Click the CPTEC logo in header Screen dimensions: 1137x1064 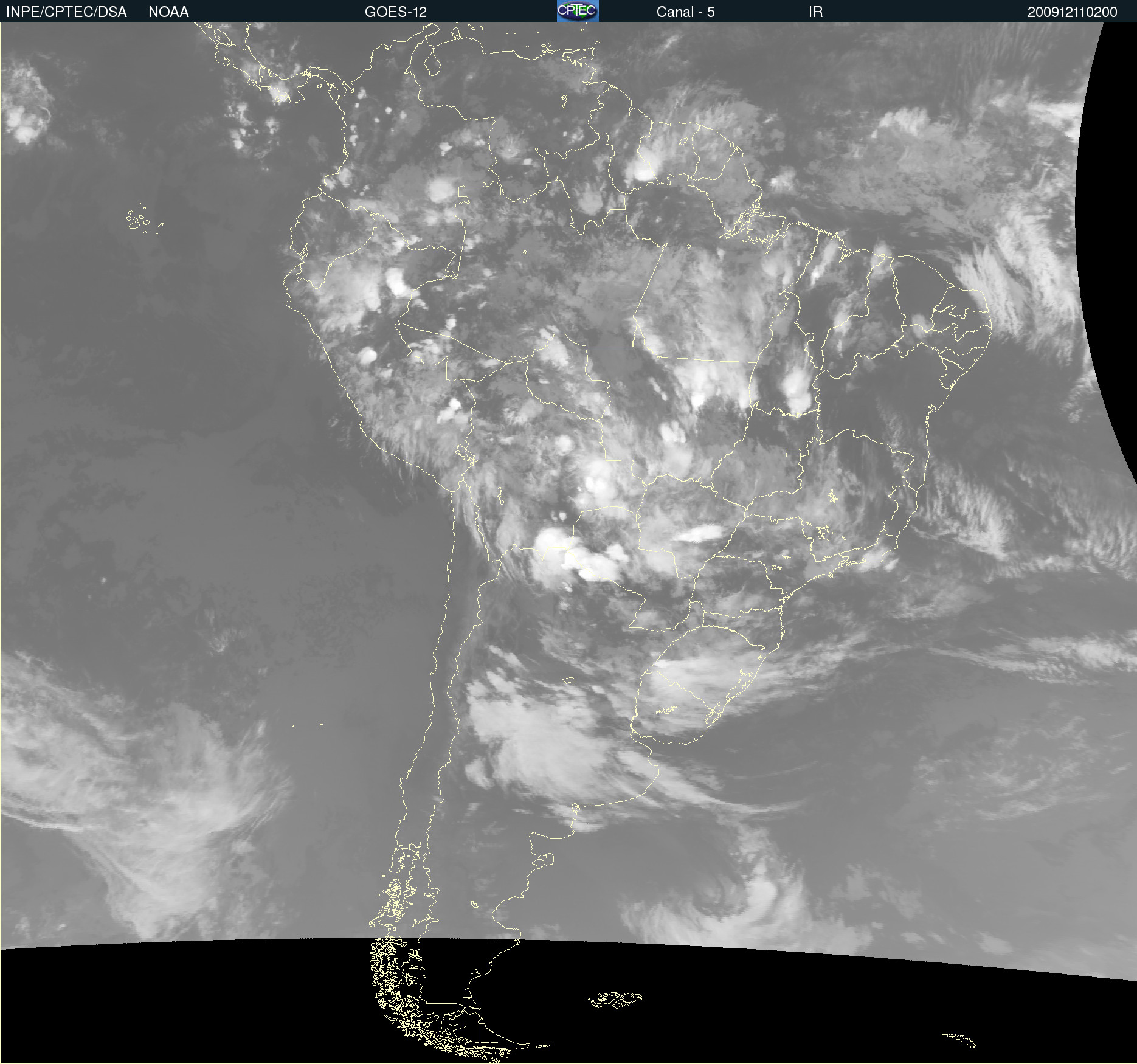point(578,11)
